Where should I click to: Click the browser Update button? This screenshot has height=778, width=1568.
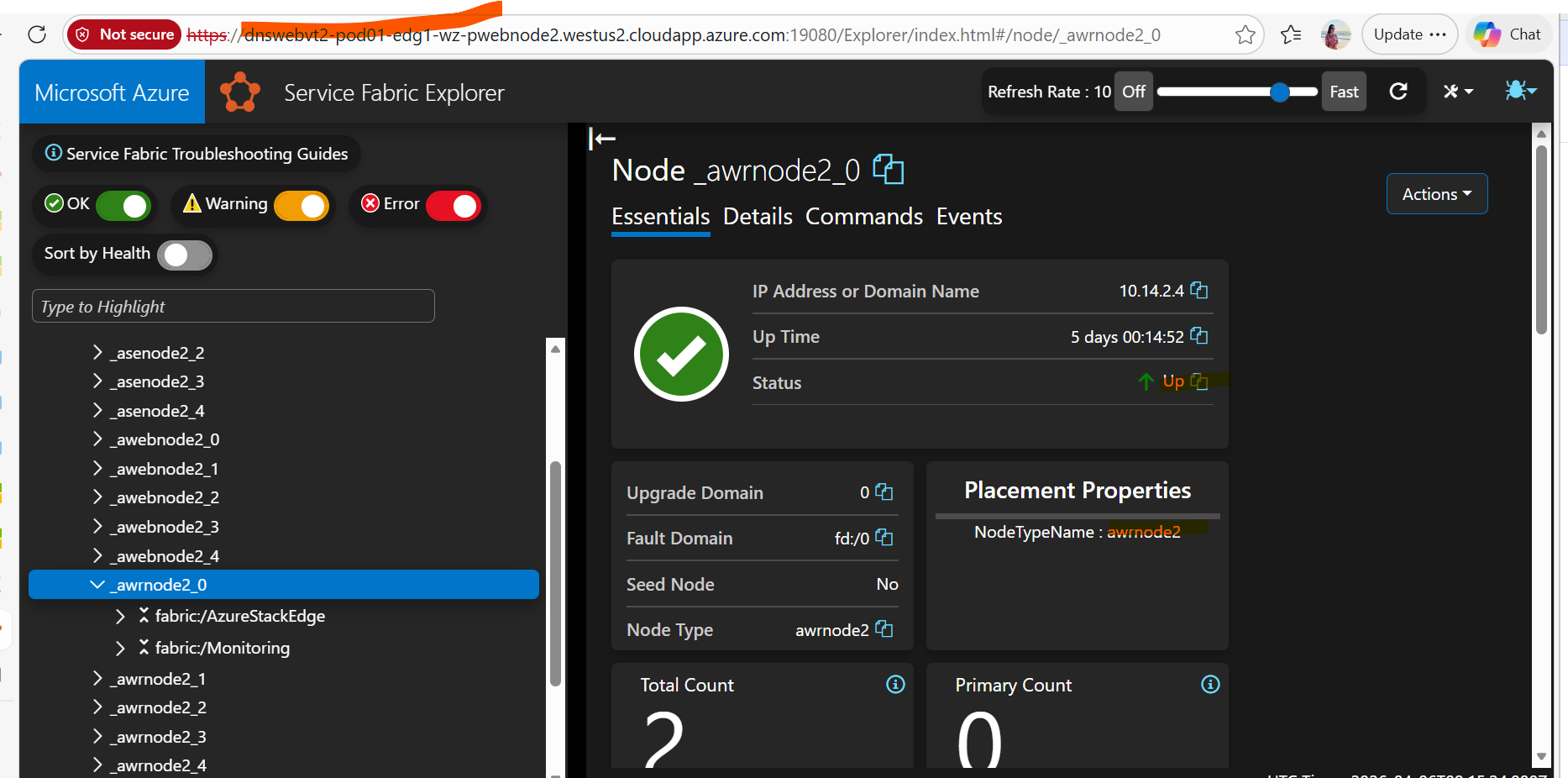click(x=1409, y=34)
